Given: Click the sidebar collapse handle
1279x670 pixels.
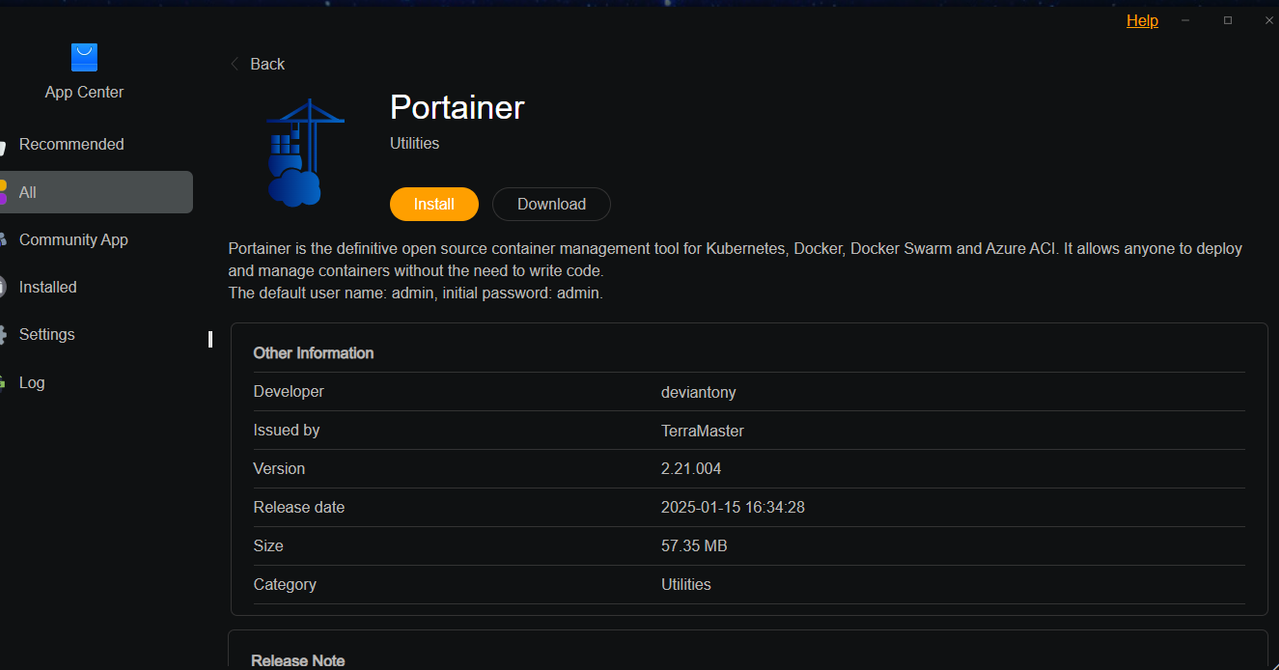Looking at the screenshot, I should pos(210,339).
